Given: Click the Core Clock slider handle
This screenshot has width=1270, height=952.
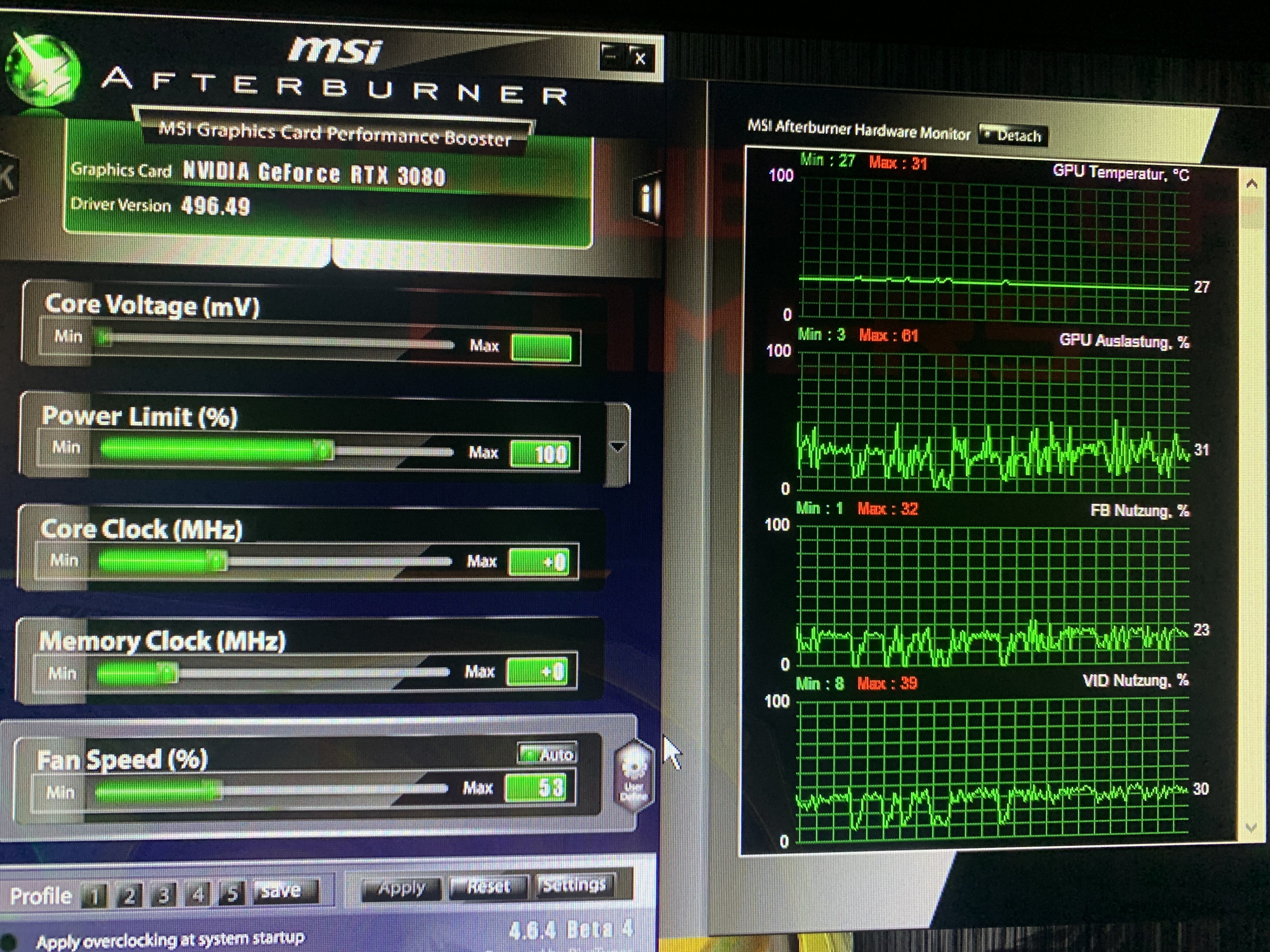Looking at the screenshot, I should [x=218, y=561].
